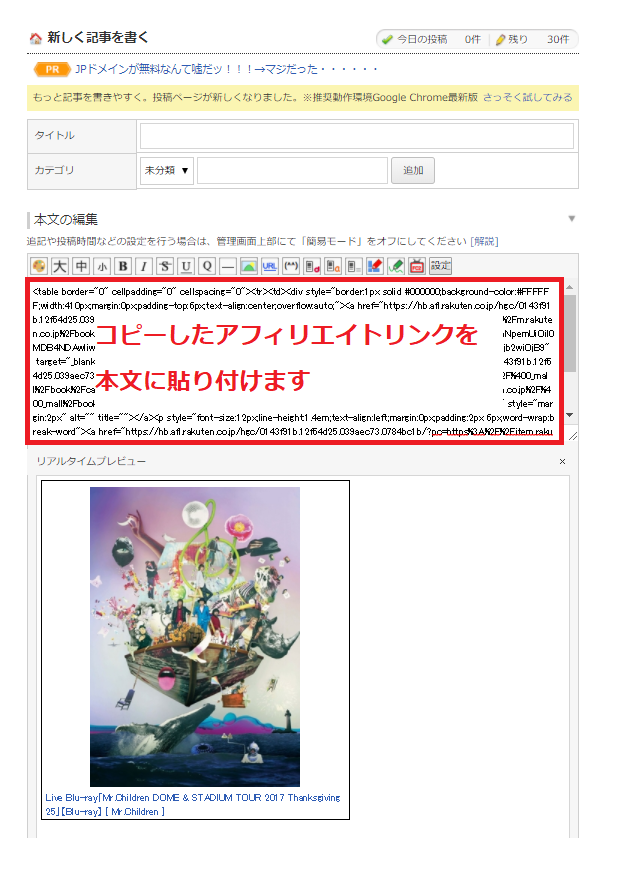Image resolution: width=619 pixels, height=885 pixels.
Task: Click the 本文の編集 heading
Action: (65, 219)
